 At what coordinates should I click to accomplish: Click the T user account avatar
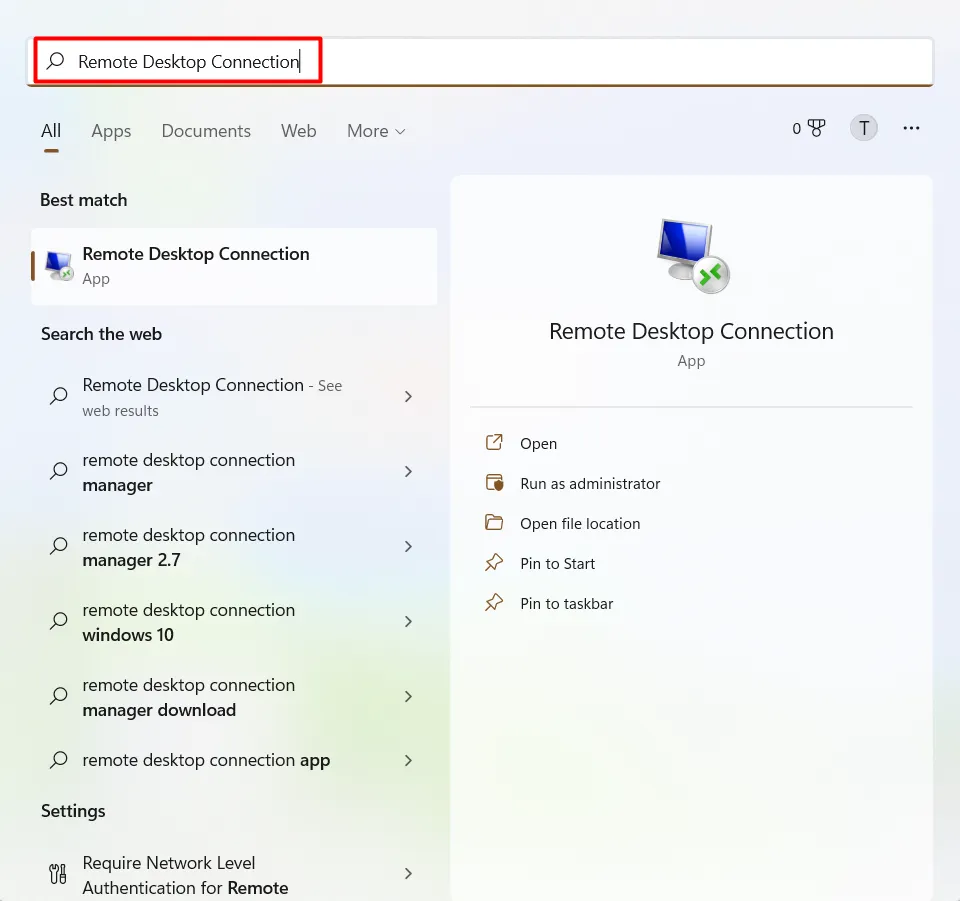[x=863, y=128]
